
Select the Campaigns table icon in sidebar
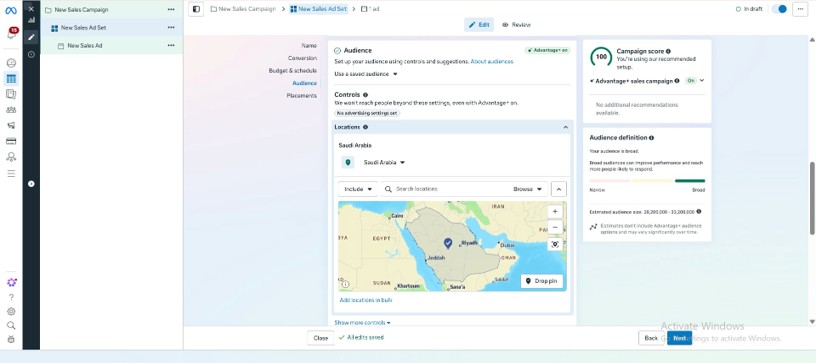click(11, 79)
